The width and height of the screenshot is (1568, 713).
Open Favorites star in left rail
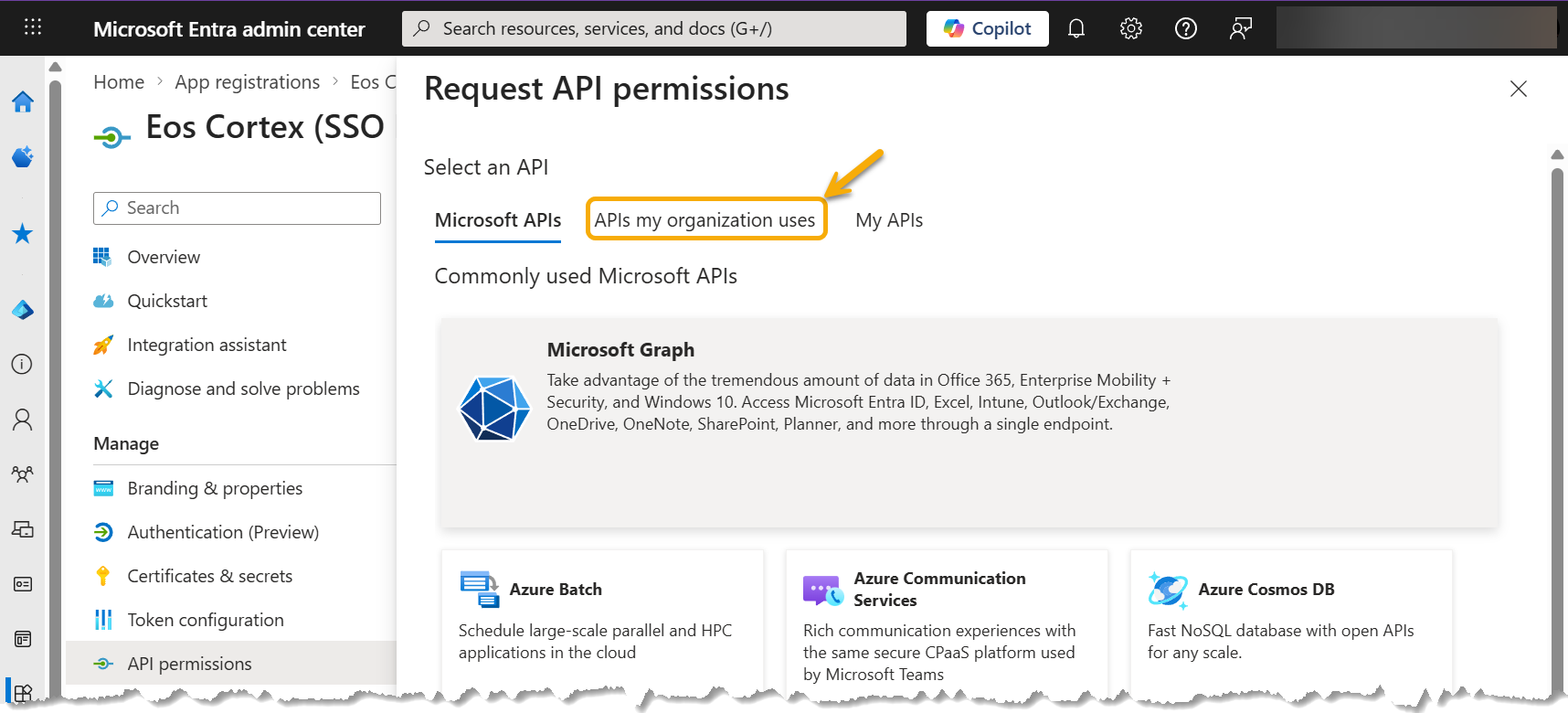coord(23,234)
